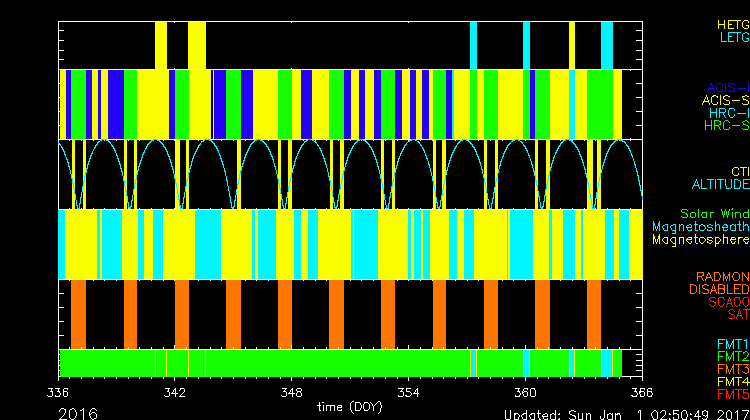Click the first orange RADMON disabled bar
This screenshot has height=420, width=750.
click(78, 313)
